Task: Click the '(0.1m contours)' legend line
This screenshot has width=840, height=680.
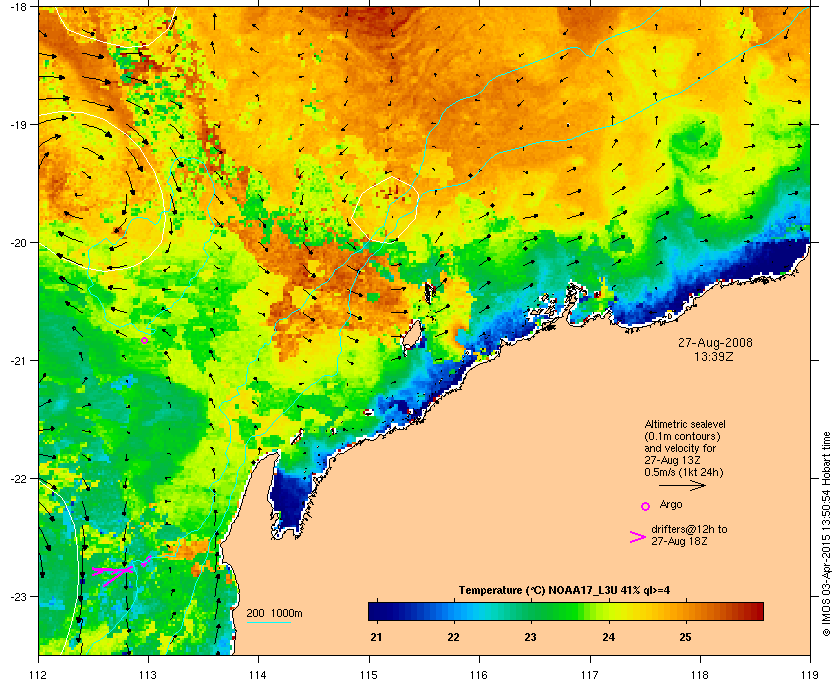Action: pos(682,436)
